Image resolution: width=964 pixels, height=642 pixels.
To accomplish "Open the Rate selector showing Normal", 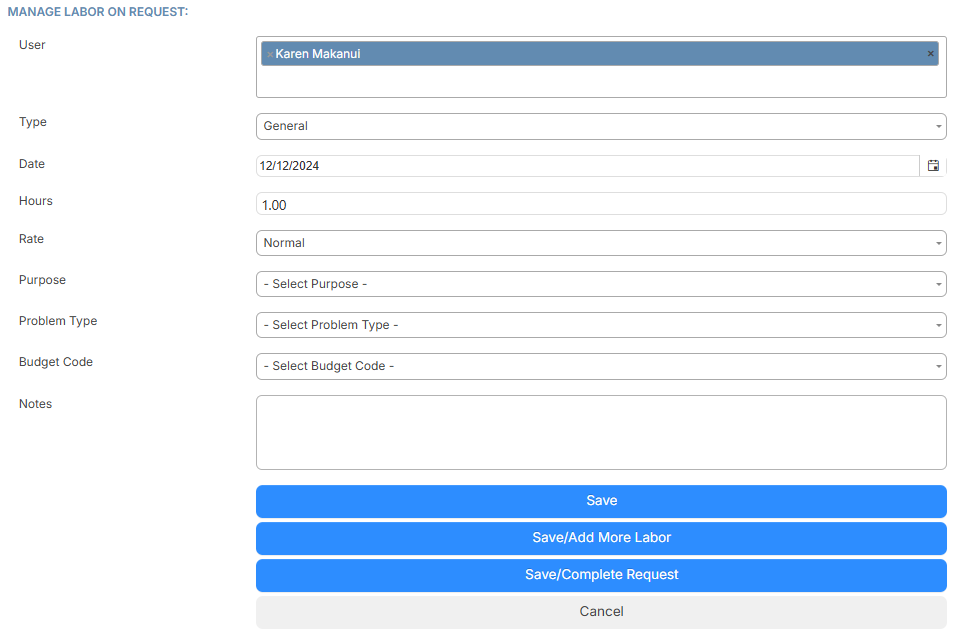I will click(x=600, y=243).
